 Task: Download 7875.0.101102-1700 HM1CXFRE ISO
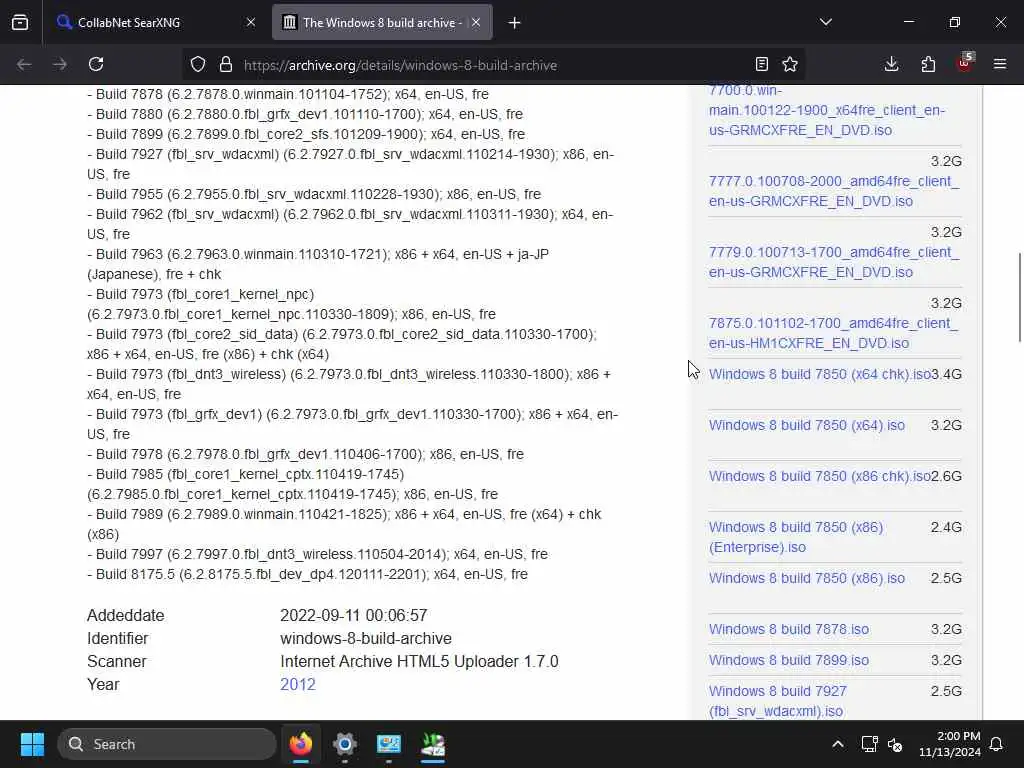click(833, 333)
